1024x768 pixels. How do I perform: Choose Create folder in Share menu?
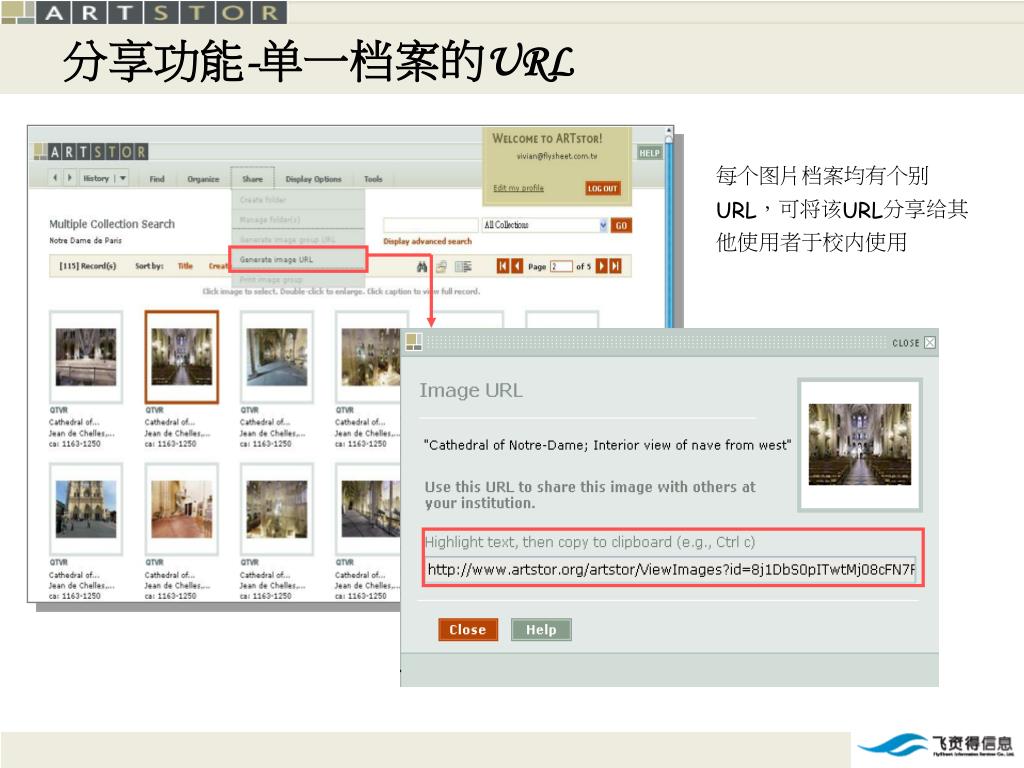tap(298, 200)
